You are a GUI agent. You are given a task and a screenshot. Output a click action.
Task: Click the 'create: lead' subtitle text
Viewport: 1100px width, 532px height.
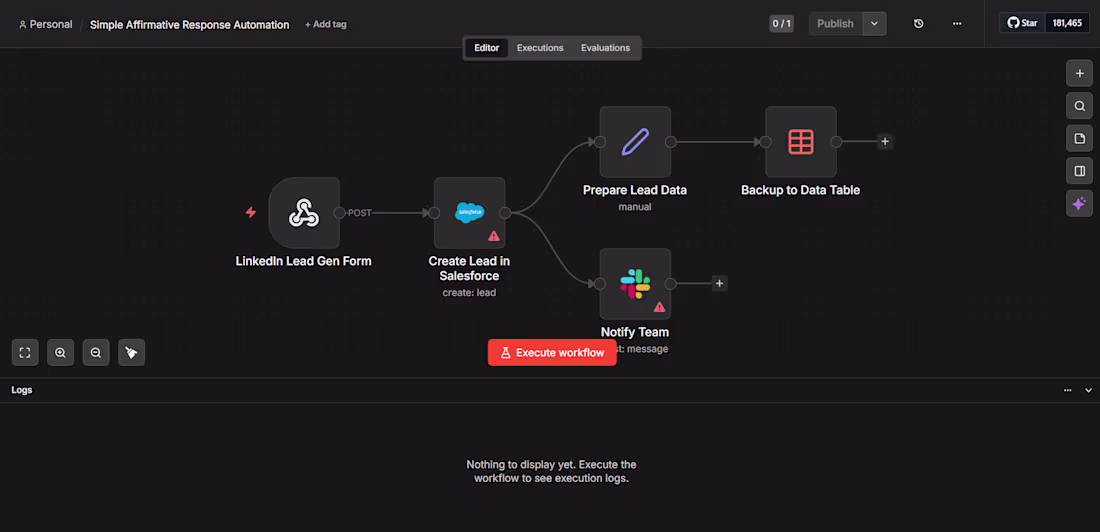point(469,293)
